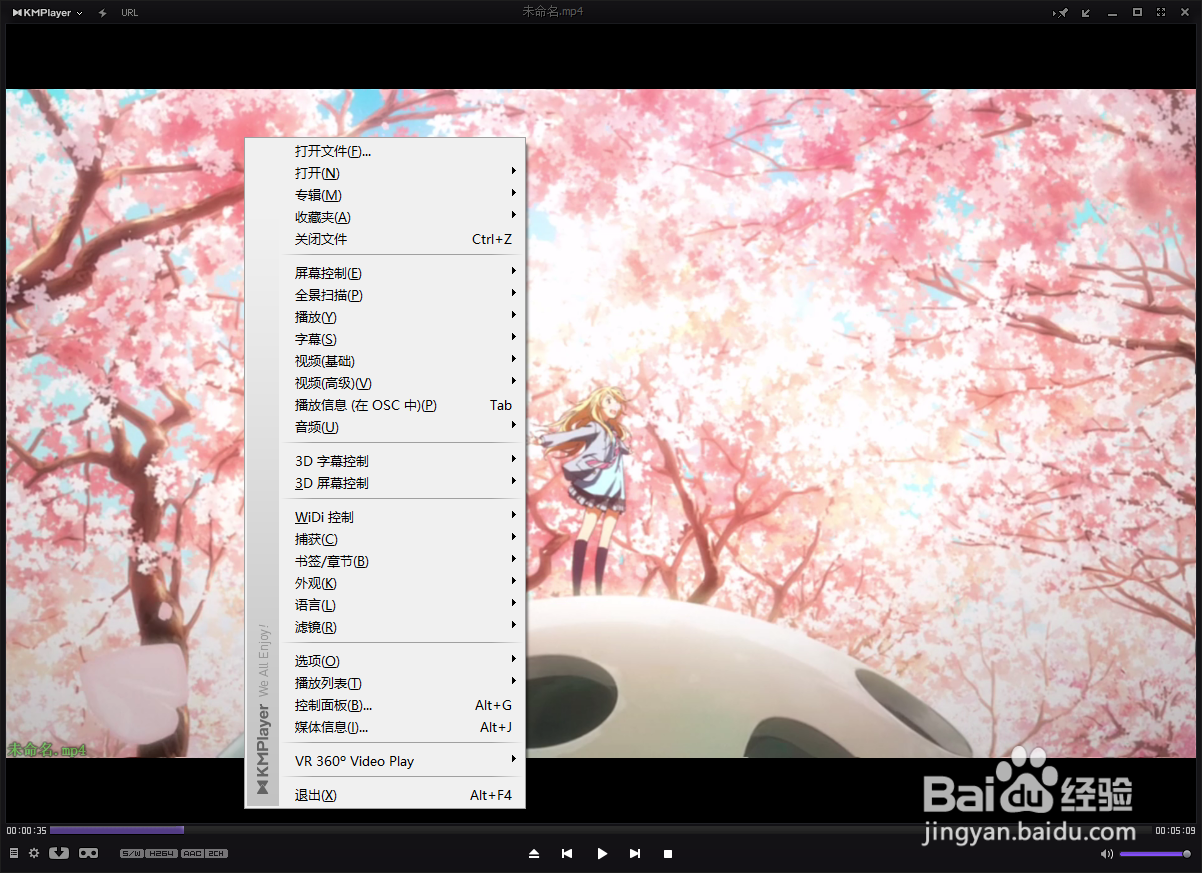Click the S/W decoder badge

(131, 853)
